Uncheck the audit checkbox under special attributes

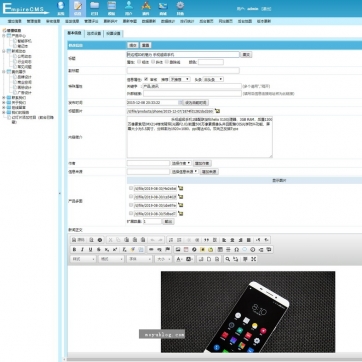click(x=146, y=79)
